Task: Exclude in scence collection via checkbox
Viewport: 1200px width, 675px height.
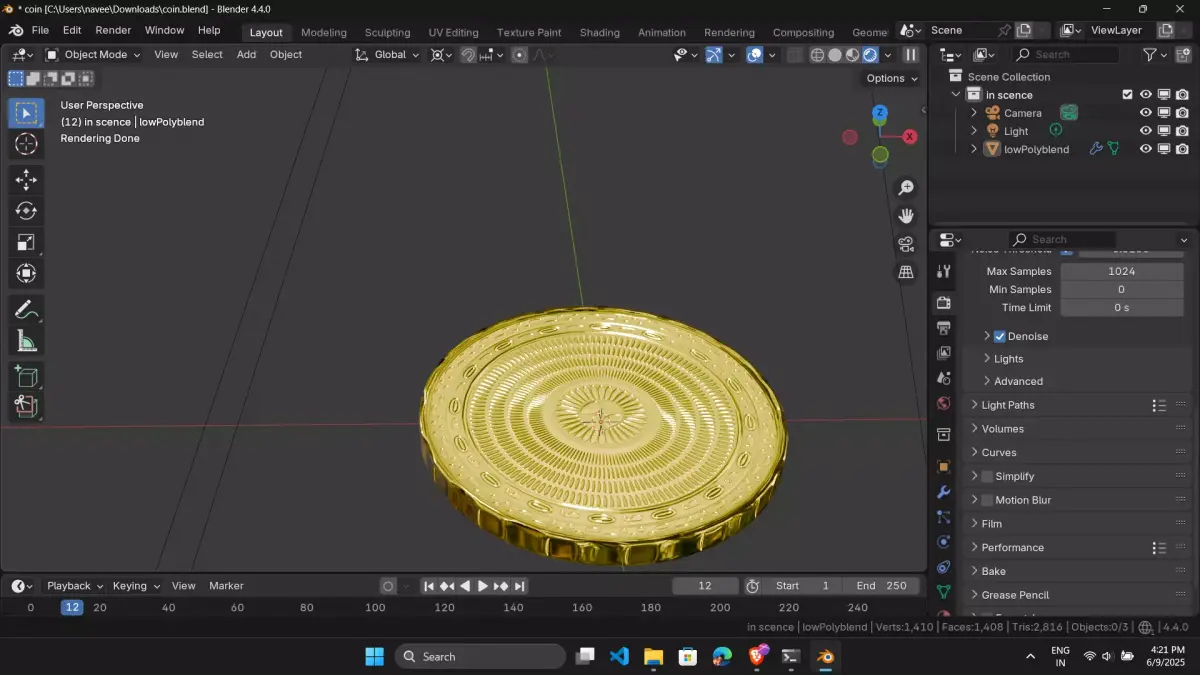Action: click(x=1128, y=95)
